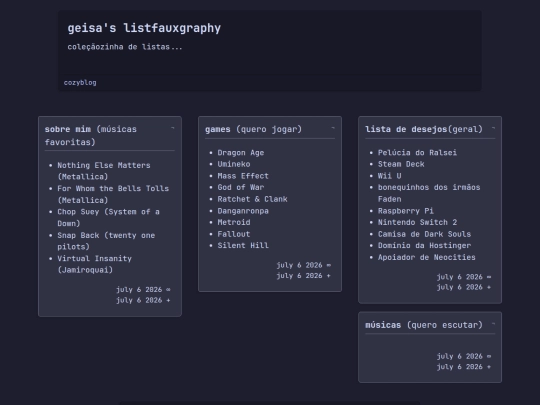Collapse the "sobre mim" card with its corner marker
Viewport: 540px width, 405px height.
tap(173, 128)
